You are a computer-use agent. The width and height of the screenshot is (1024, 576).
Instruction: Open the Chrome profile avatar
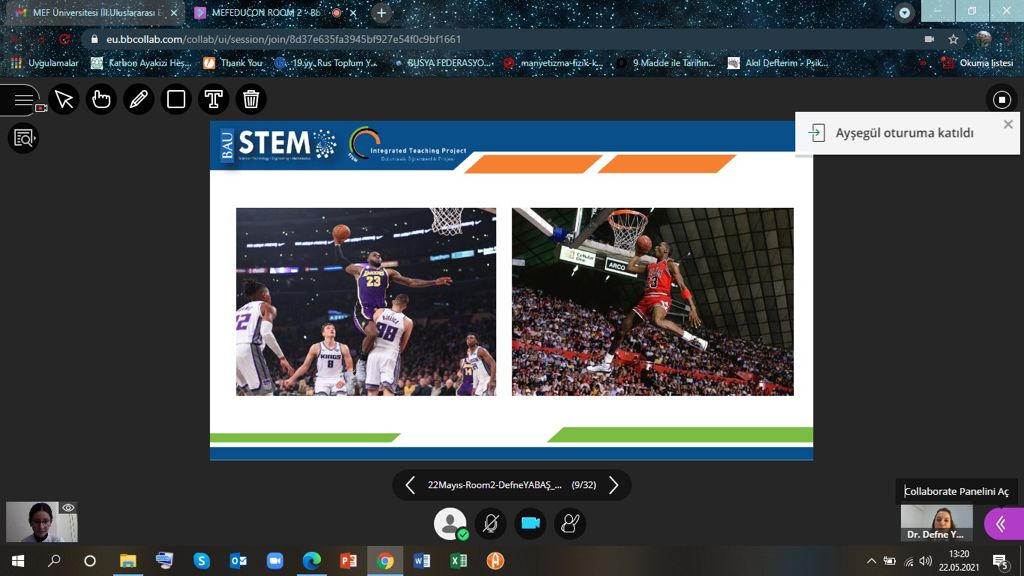tap(984, 39)
